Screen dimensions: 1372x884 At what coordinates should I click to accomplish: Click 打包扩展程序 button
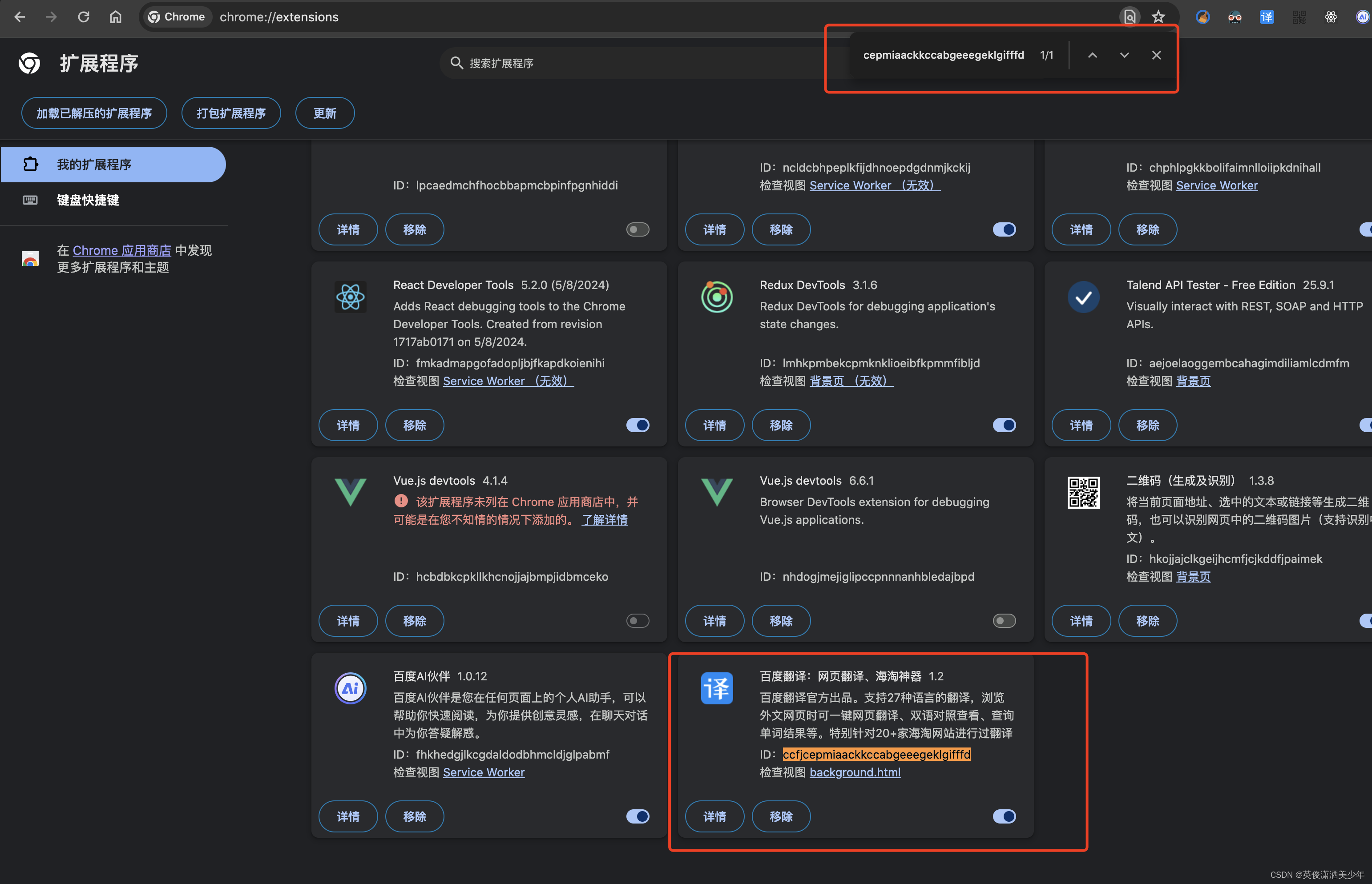pos(231,113)
